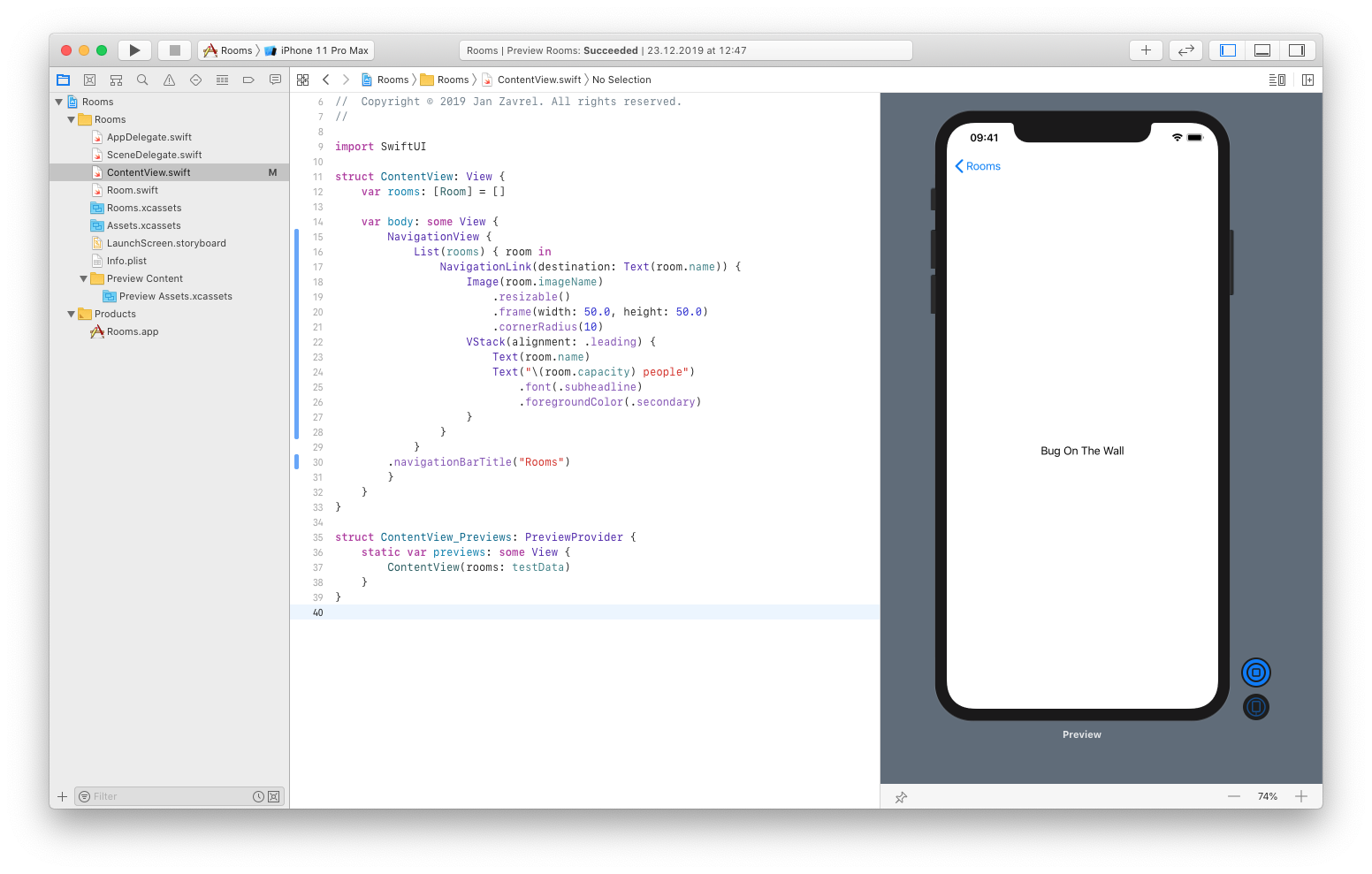
Task: Show the Issue navigator warning icon
Action: tap(169, 80)
